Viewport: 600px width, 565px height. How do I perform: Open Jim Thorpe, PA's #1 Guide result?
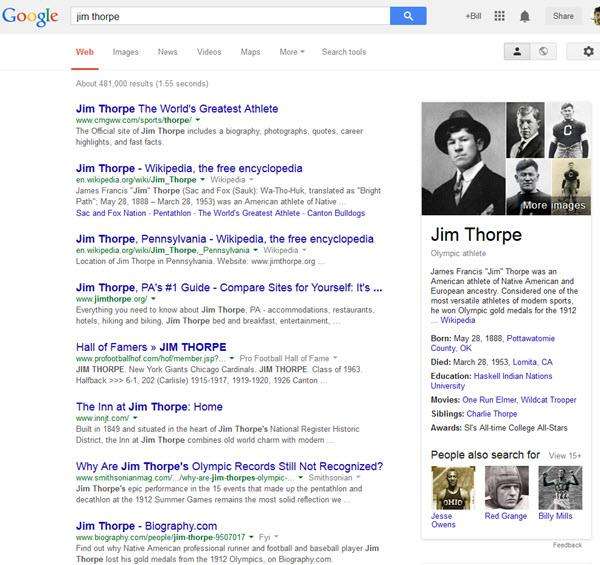click(x=229, y=288)
